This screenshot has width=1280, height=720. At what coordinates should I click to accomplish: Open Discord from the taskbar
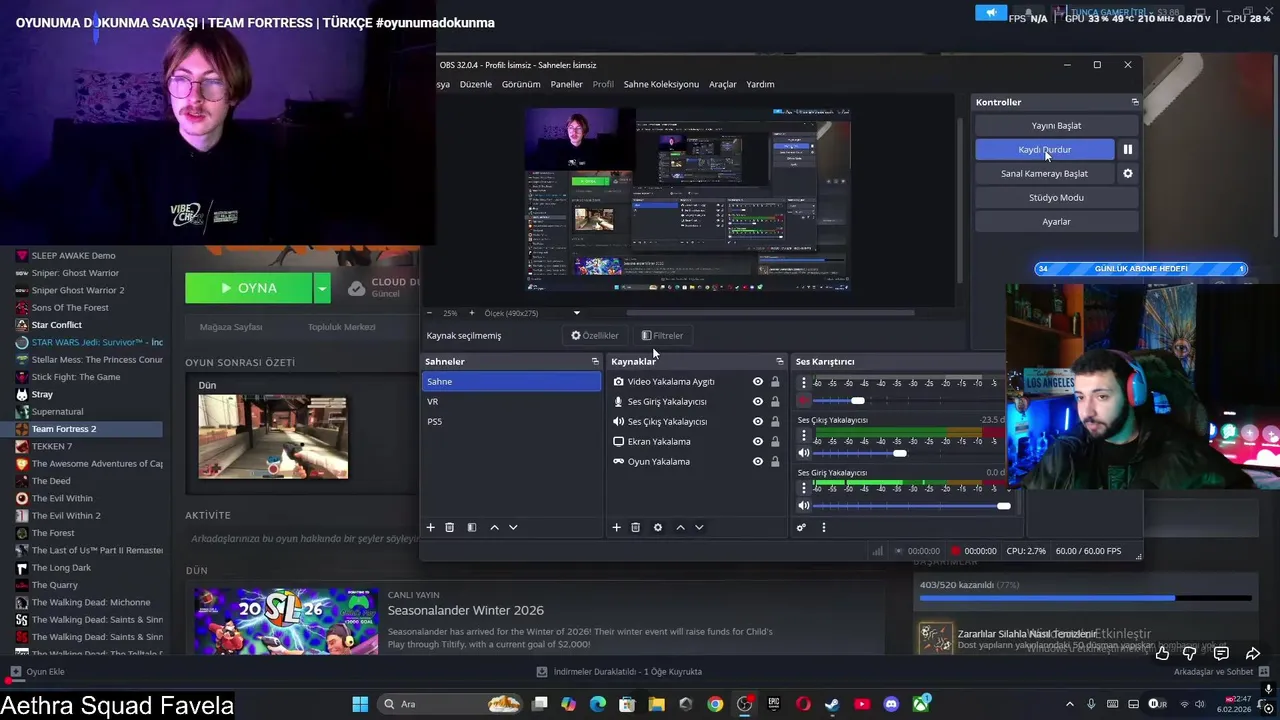tap(891, 704)
